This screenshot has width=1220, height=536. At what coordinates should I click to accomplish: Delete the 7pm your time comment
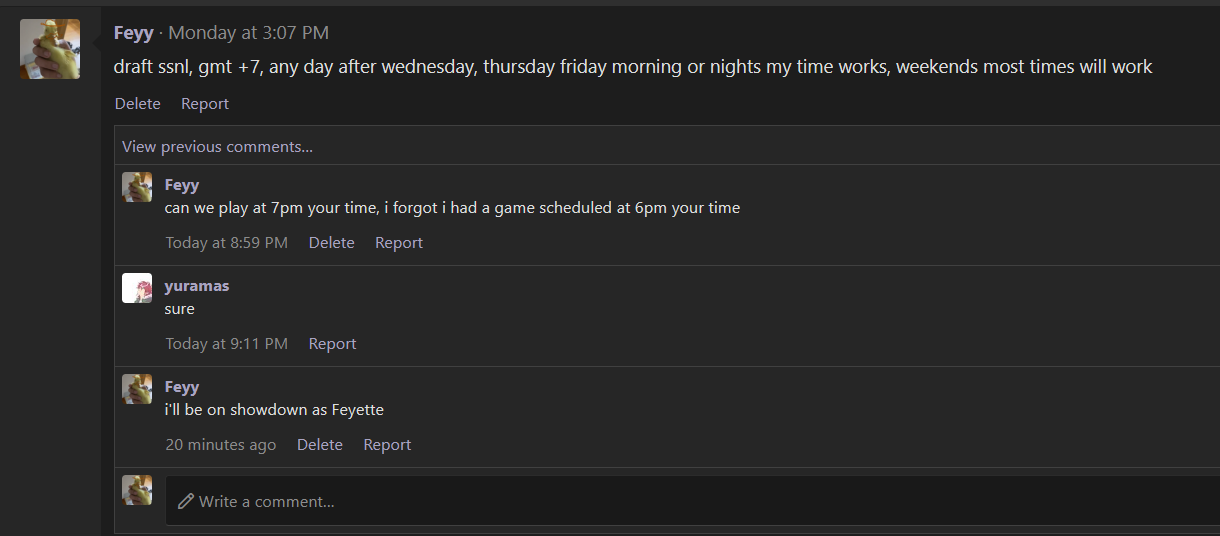331,243
